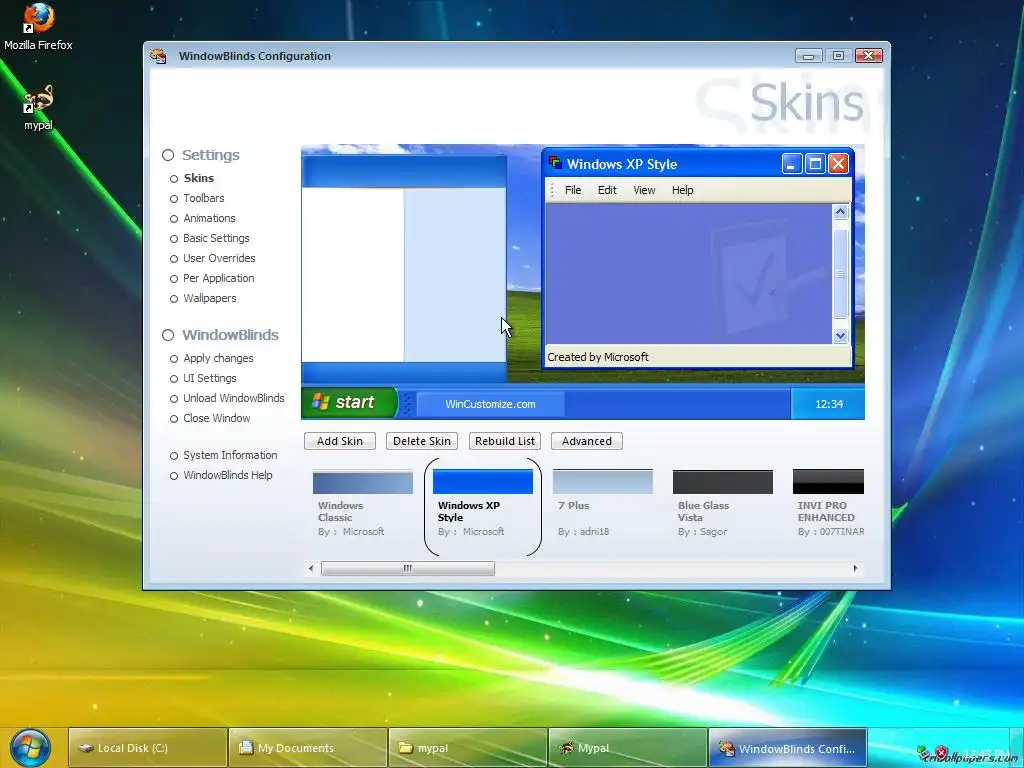Viewport: 1024px width, 768px height.
Task: Open the Windows Start orb
Action: (x=29, y=748)
